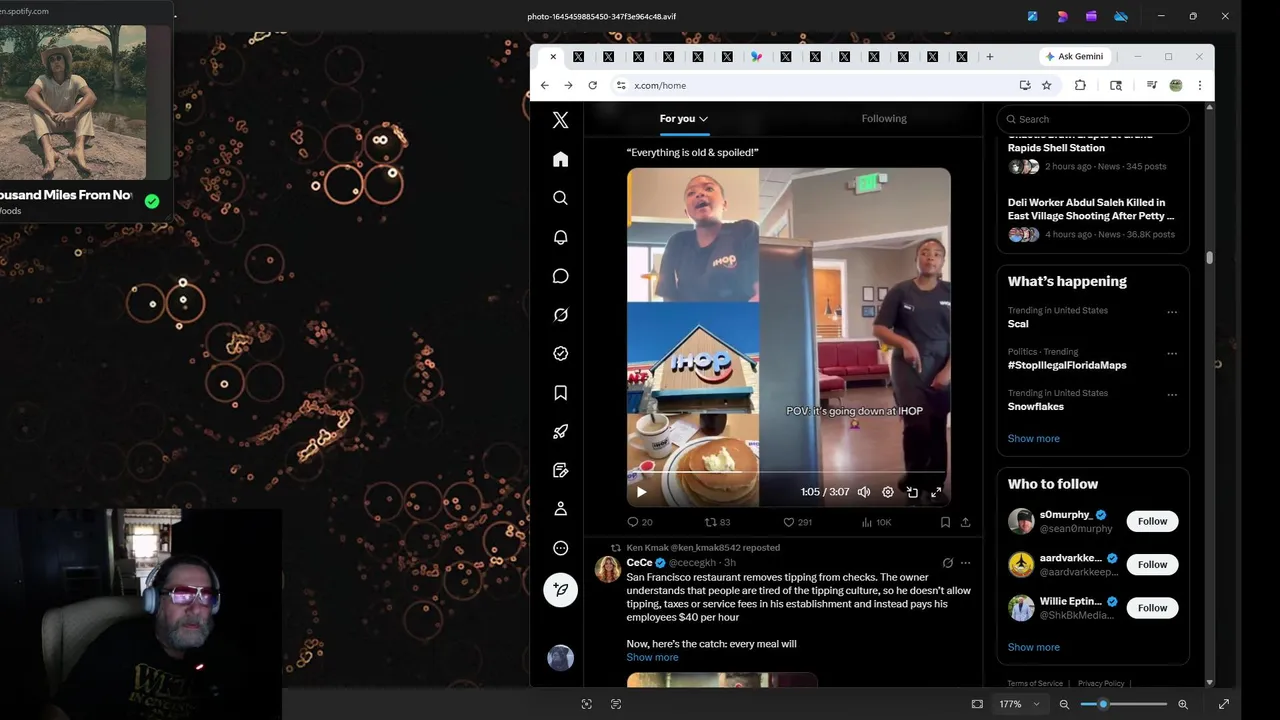Mute the IHOP video
The width and height of the screenshot is (1280, 720).
864,492
